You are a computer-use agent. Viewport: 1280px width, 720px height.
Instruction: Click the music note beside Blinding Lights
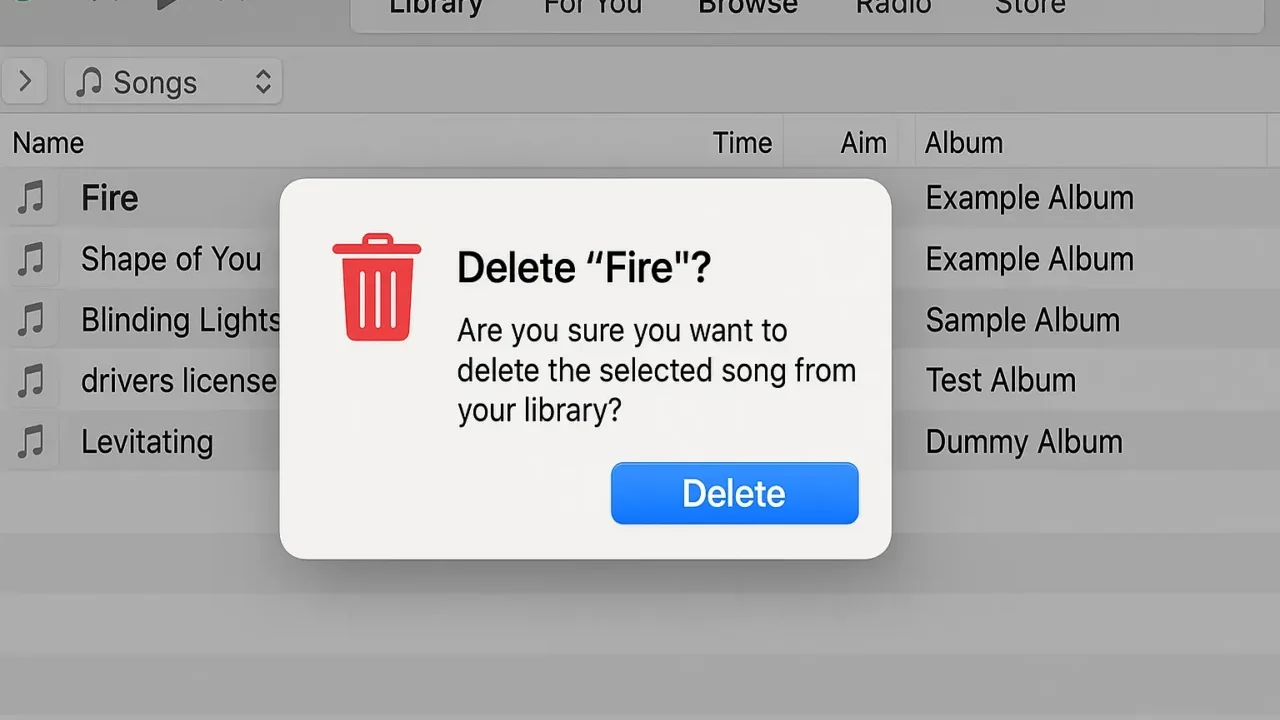31,320
